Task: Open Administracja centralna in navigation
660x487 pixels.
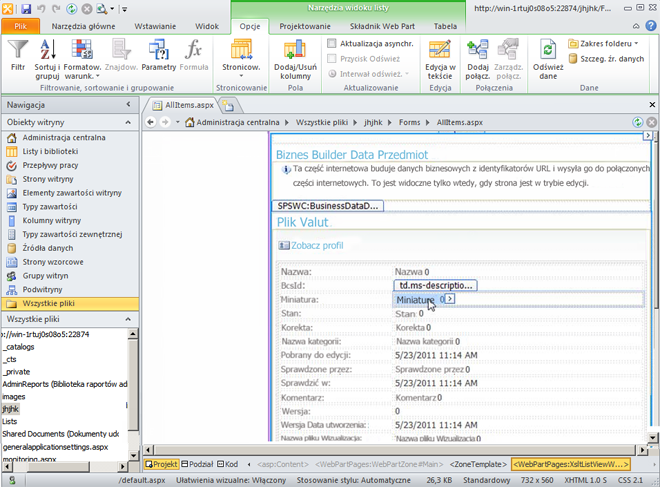Action: 64,138
